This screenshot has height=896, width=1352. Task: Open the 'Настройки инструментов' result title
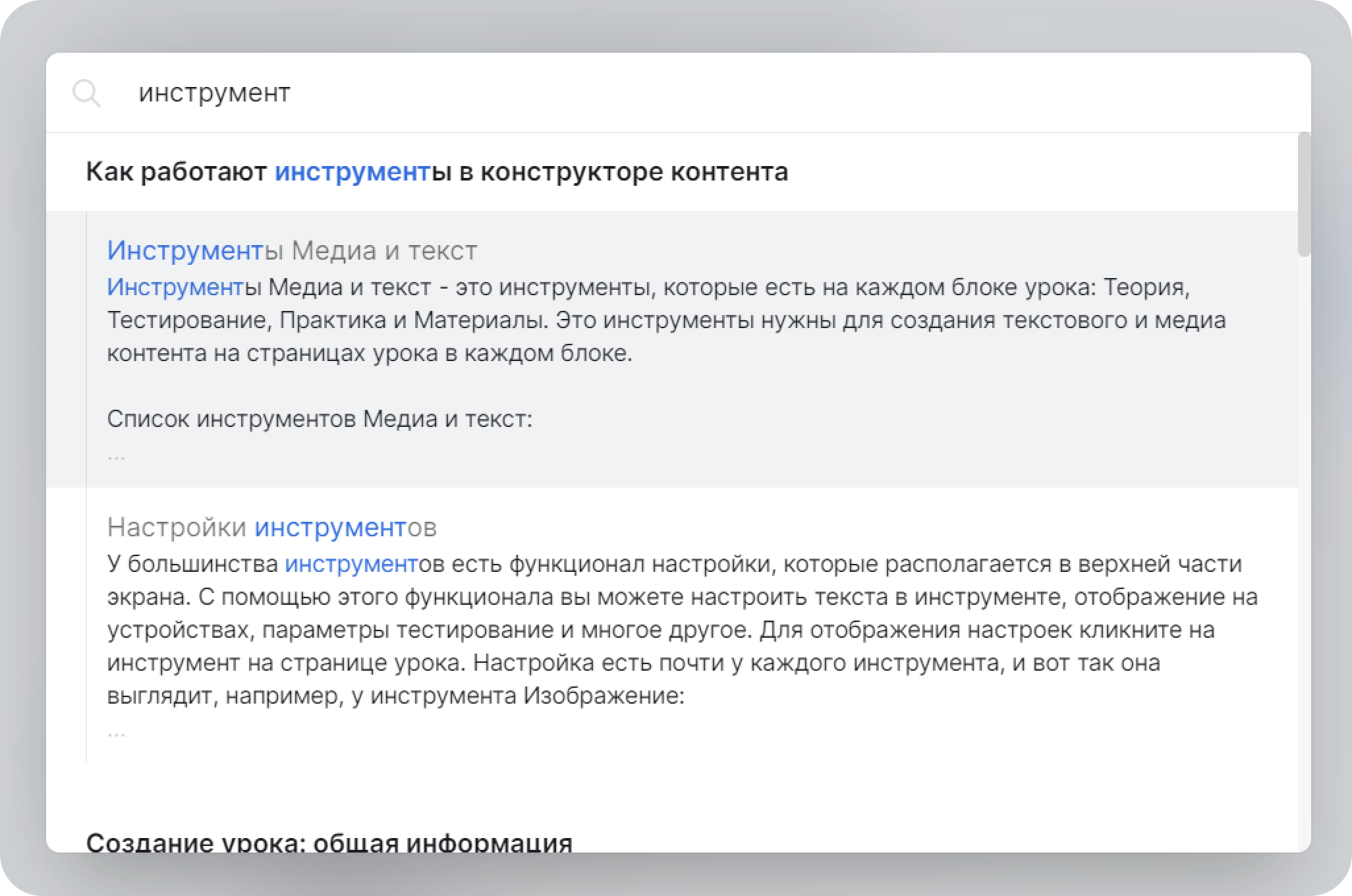[x=271, y=527]
